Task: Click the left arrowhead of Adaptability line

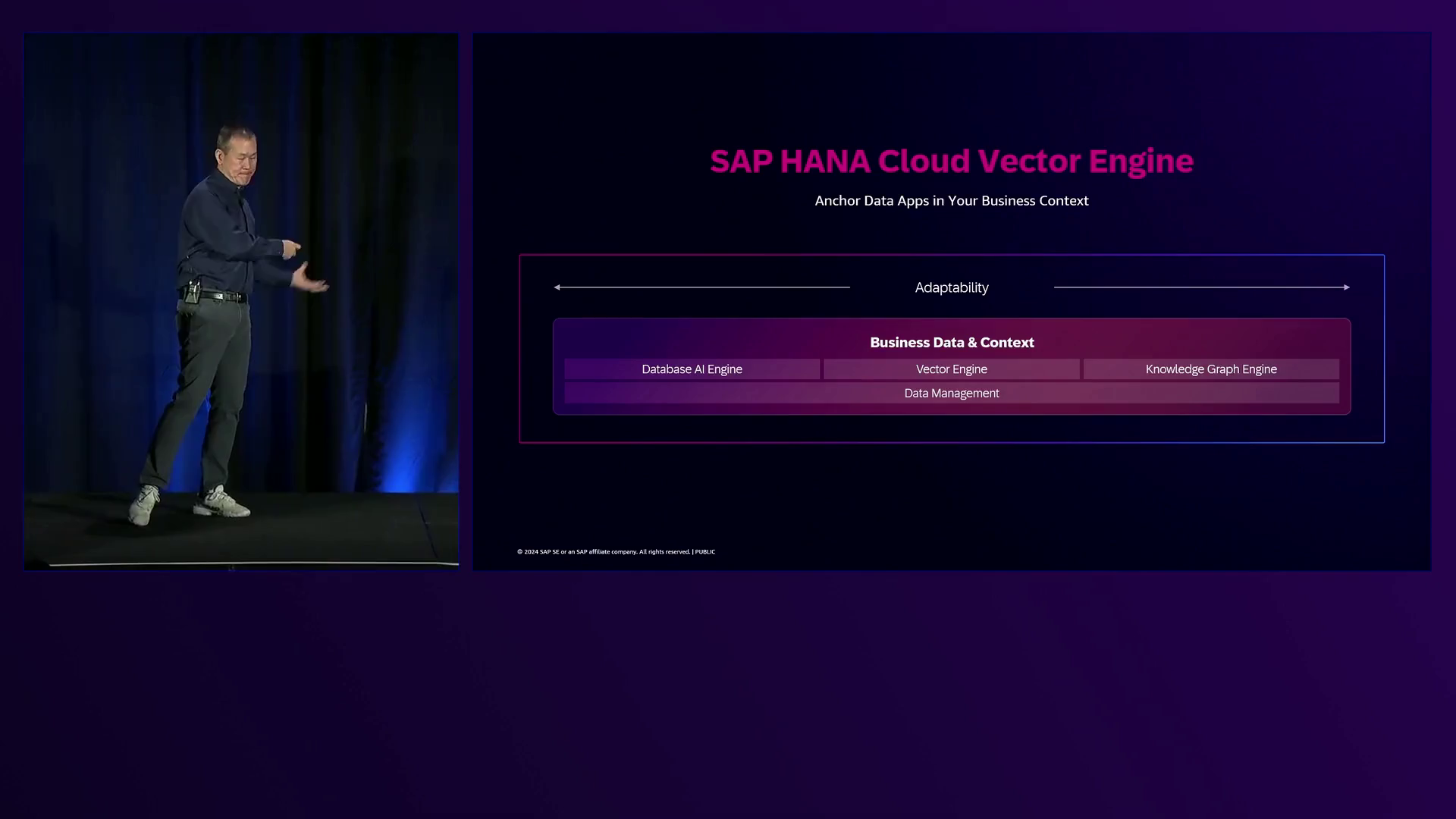Action: (x=557, y=287)
